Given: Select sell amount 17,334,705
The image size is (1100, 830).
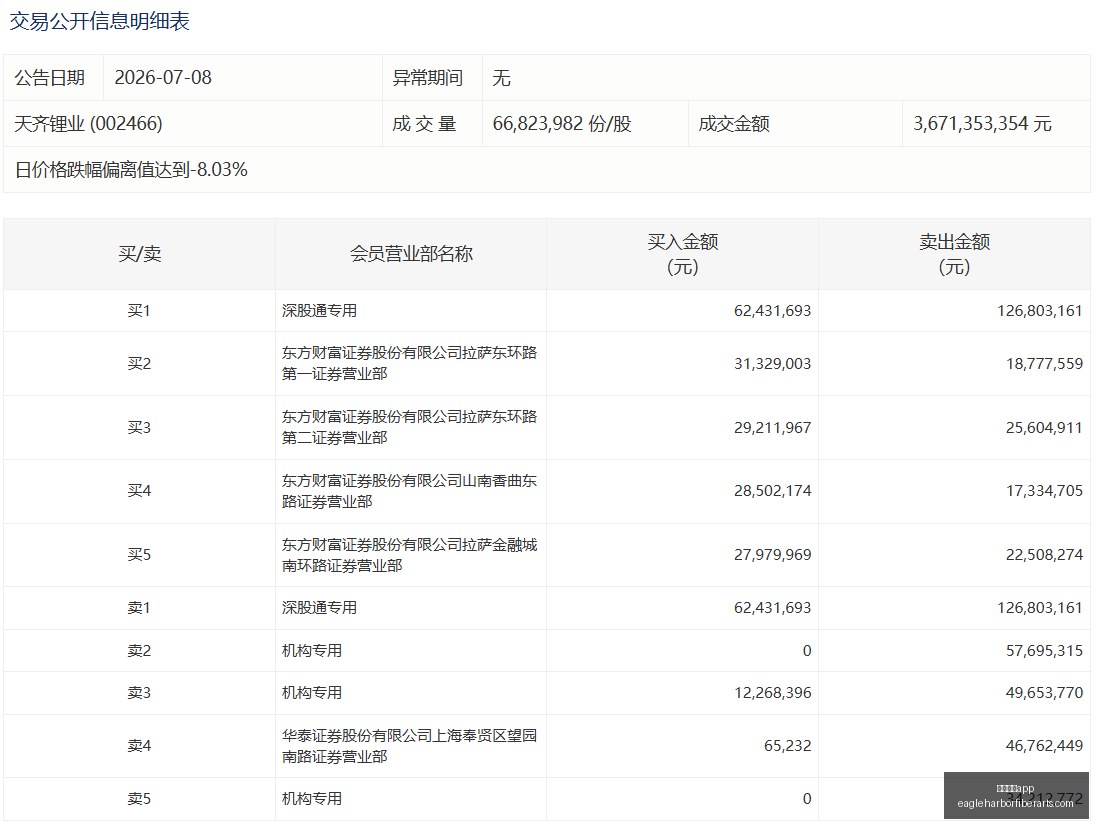Looking at the screenshot, I should click(1045, 490).
